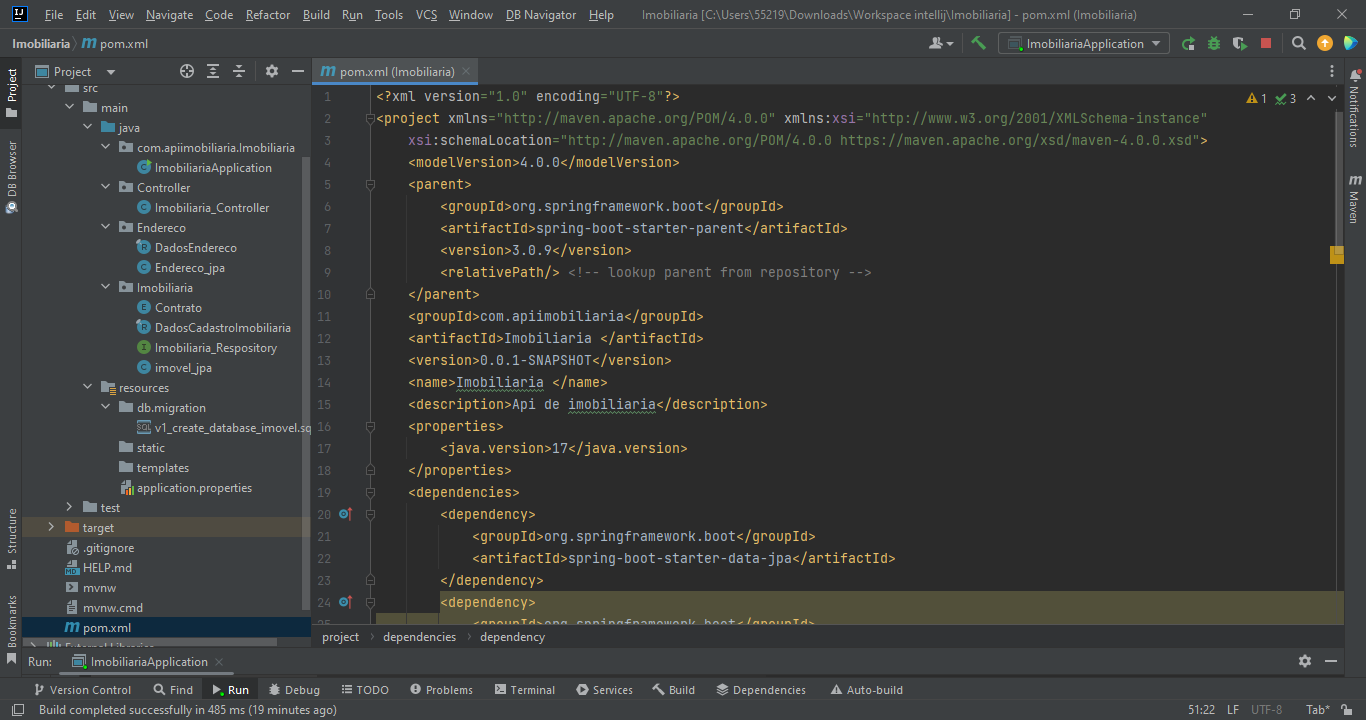1366x720 pixels.
Task: Collapse the db.migration folder
Action: click(105, 408)
